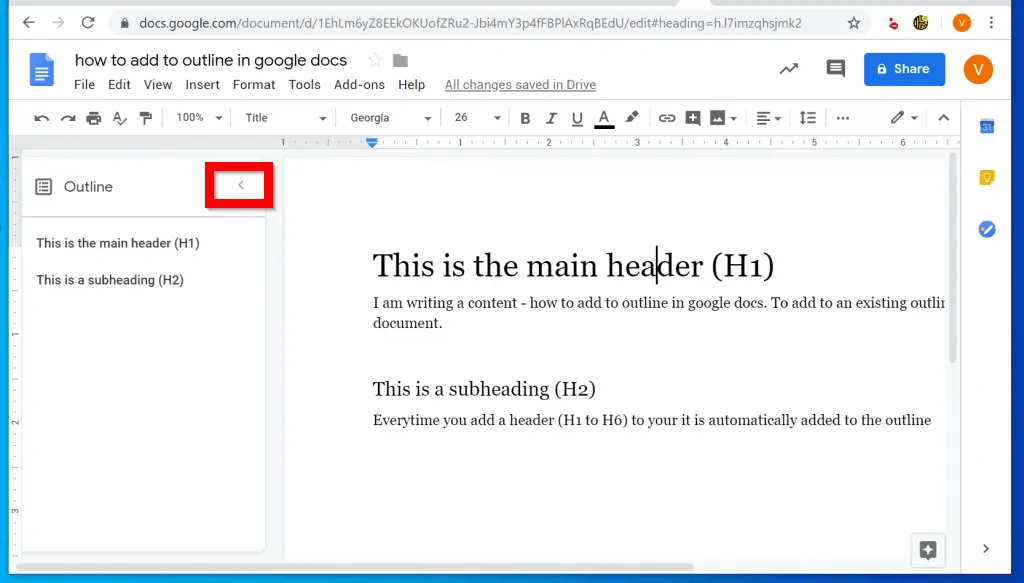Open the Format menu

(x=254, y=85)
